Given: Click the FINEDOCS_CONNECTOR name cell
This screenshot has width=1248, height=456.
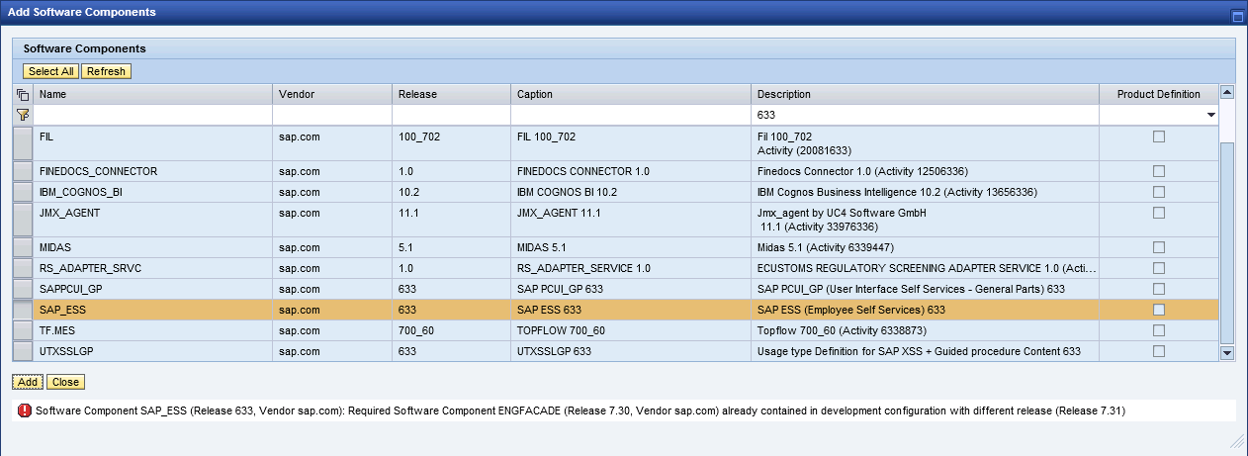Looking at the screenshot, I should coord(153,171).
